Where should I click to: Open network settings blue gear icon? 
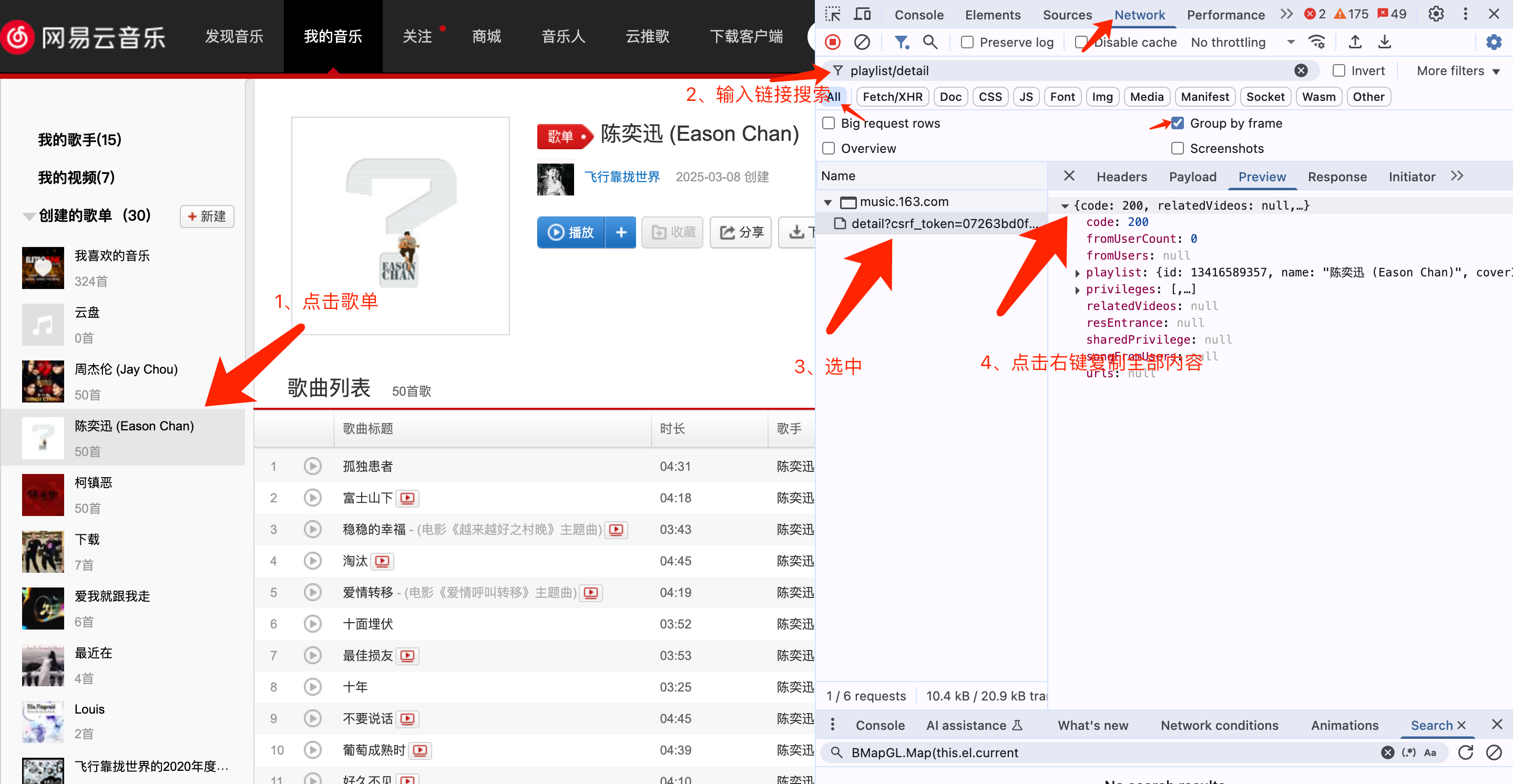[1494, 42]
